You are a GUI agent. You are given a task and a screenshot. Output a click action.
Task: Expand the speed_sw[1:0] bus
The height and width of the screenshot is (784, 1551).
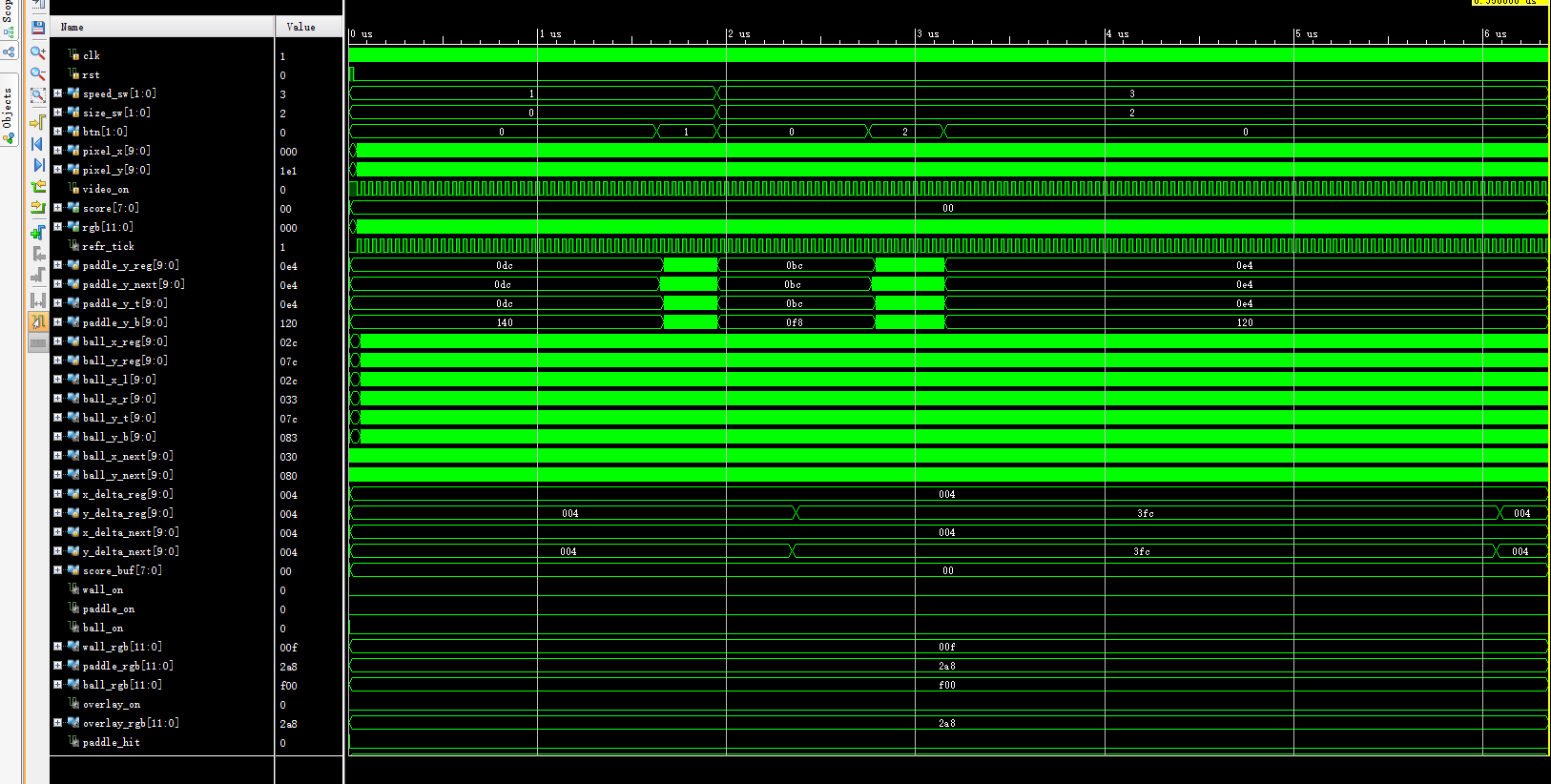[x=57, y=93]
